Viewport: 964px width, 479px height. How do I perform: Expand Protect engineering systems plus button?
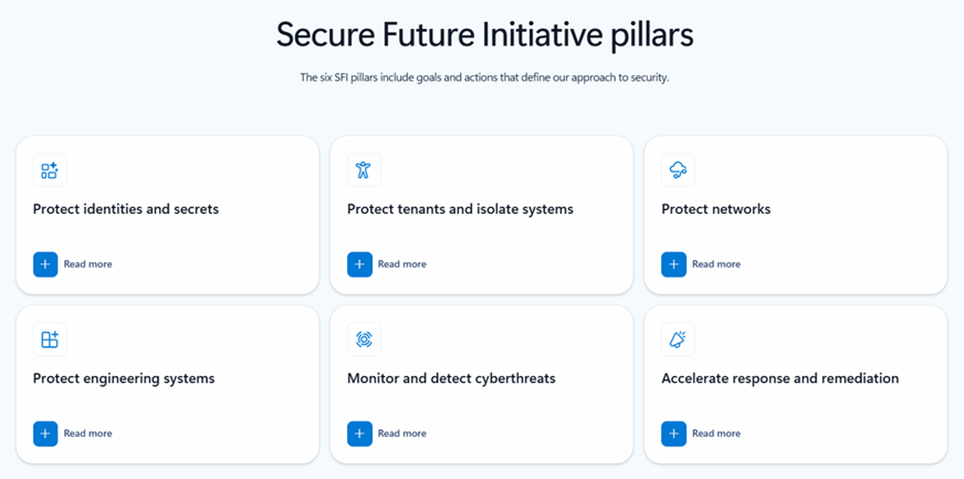pyautogui.click(x=45, y=433)
